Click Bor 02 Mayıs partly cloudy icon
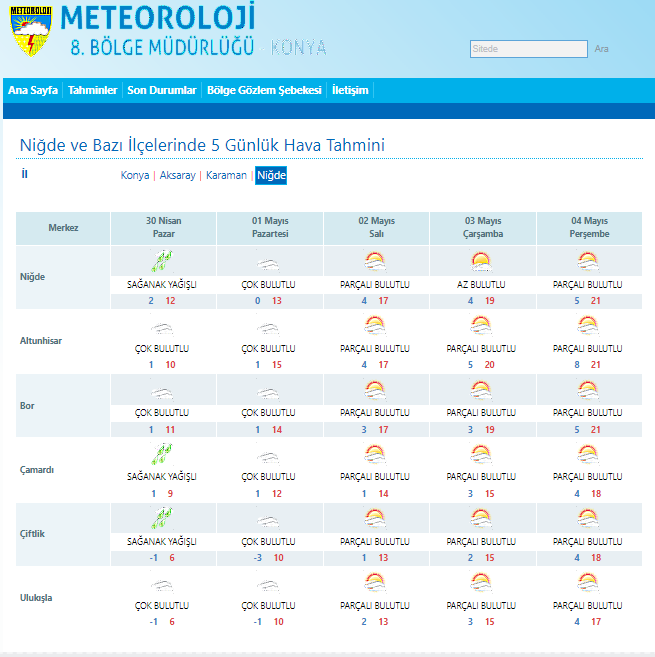The width and height of the screenshot is (655, 657). 375,390
